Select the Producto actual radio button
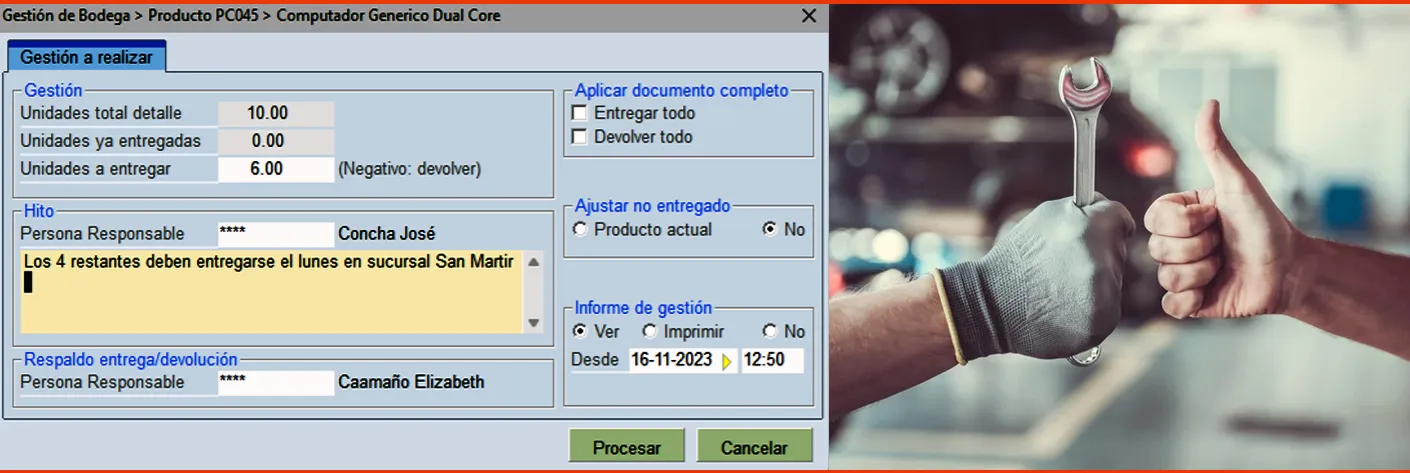The width and height of the screenshot is (1410, 473). point(580,229)
